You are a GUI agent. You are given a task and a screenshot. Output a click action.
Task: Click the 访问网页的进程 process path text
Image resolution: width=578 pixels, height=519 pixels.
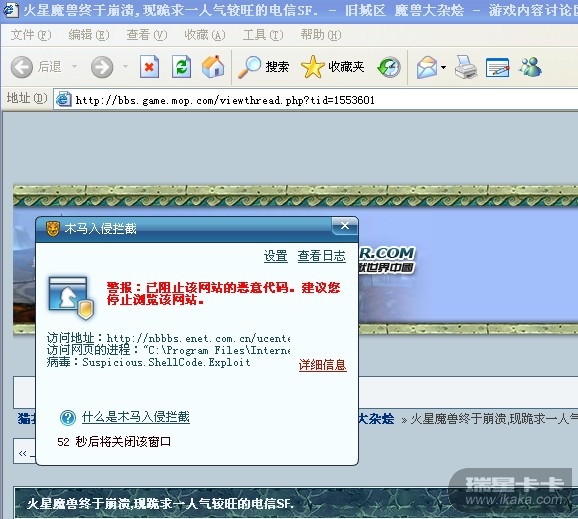216,350
